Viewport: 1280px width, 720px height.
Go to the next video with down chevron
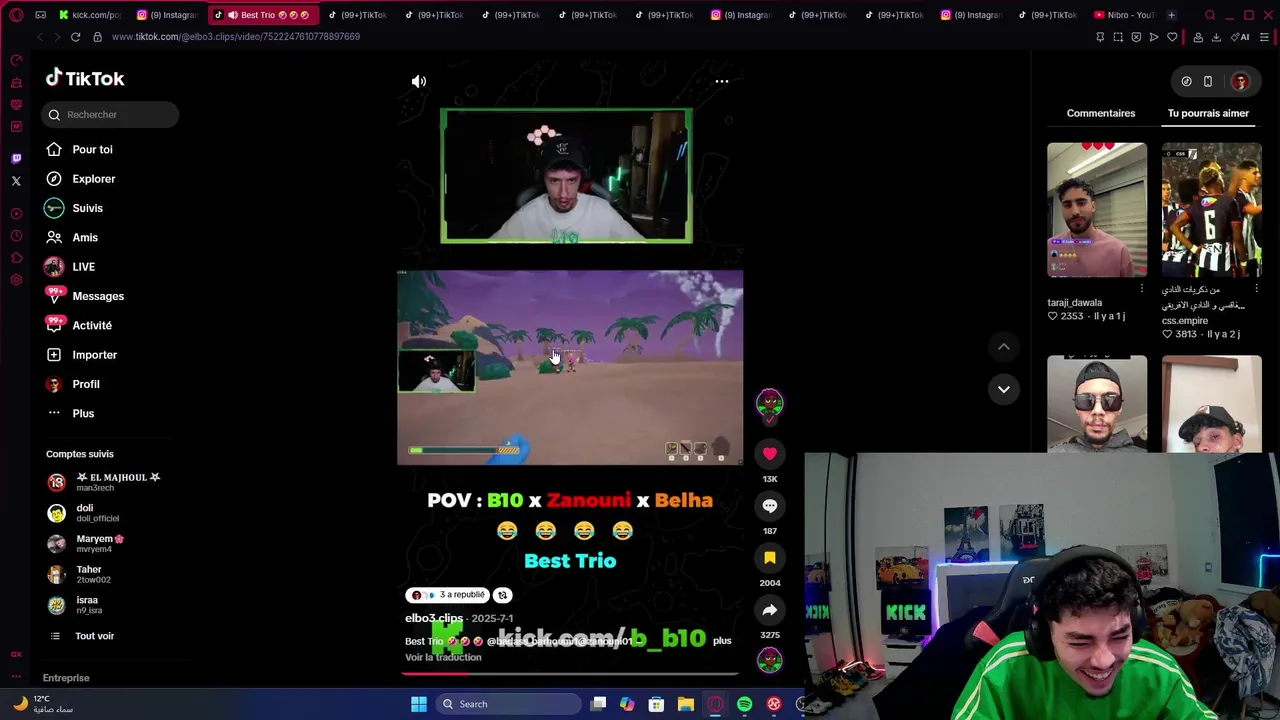[1003, 389]
